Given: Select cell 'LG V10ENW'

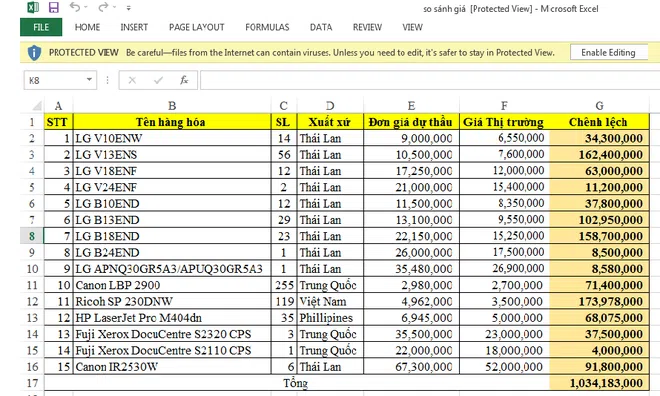Looking at the screenshot, I should tap(172, 138).
